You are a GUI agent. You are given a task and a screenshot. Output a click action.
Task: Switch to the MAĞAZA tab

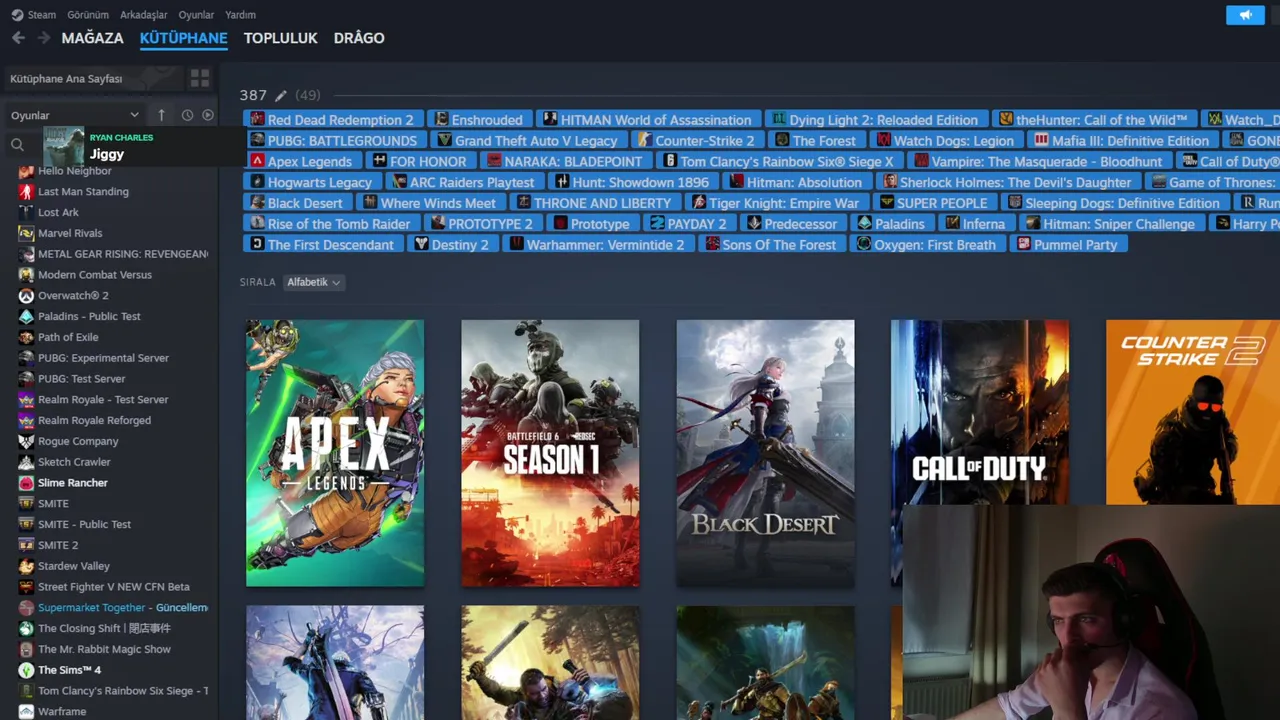(x=93, y=38)
